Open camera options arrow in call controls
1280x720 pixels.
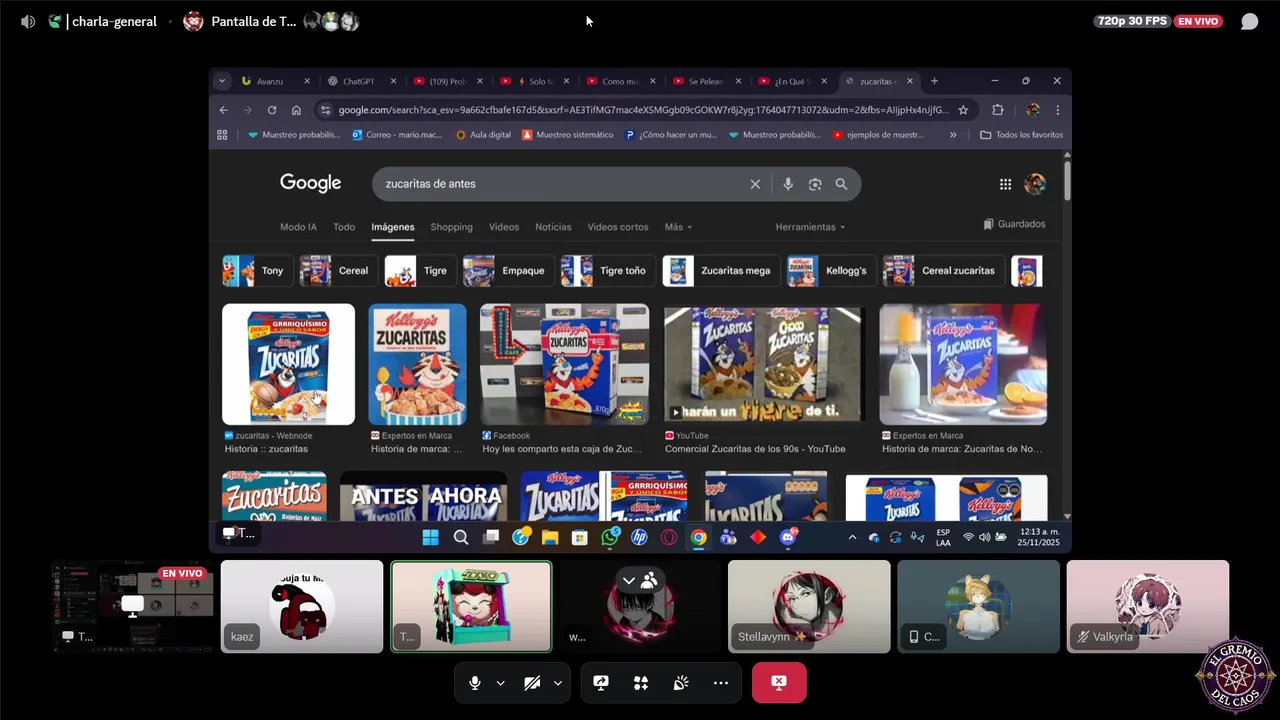(557, 683)
